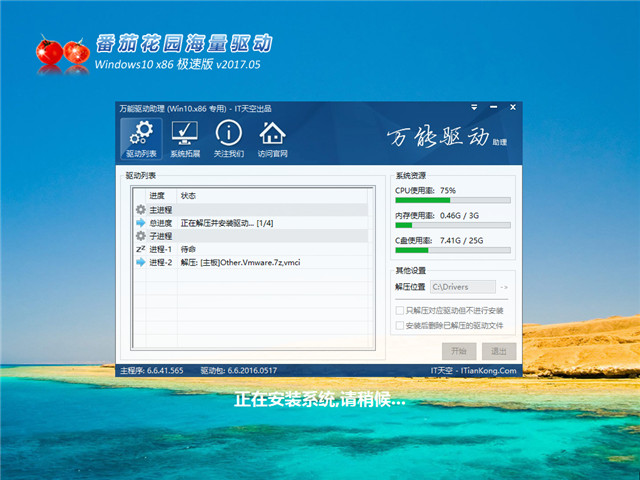This screenshot has height=480, width=640.
Task: Click the 主程序: 6.6.41.565 status text
Action: [x=152, y=371]
